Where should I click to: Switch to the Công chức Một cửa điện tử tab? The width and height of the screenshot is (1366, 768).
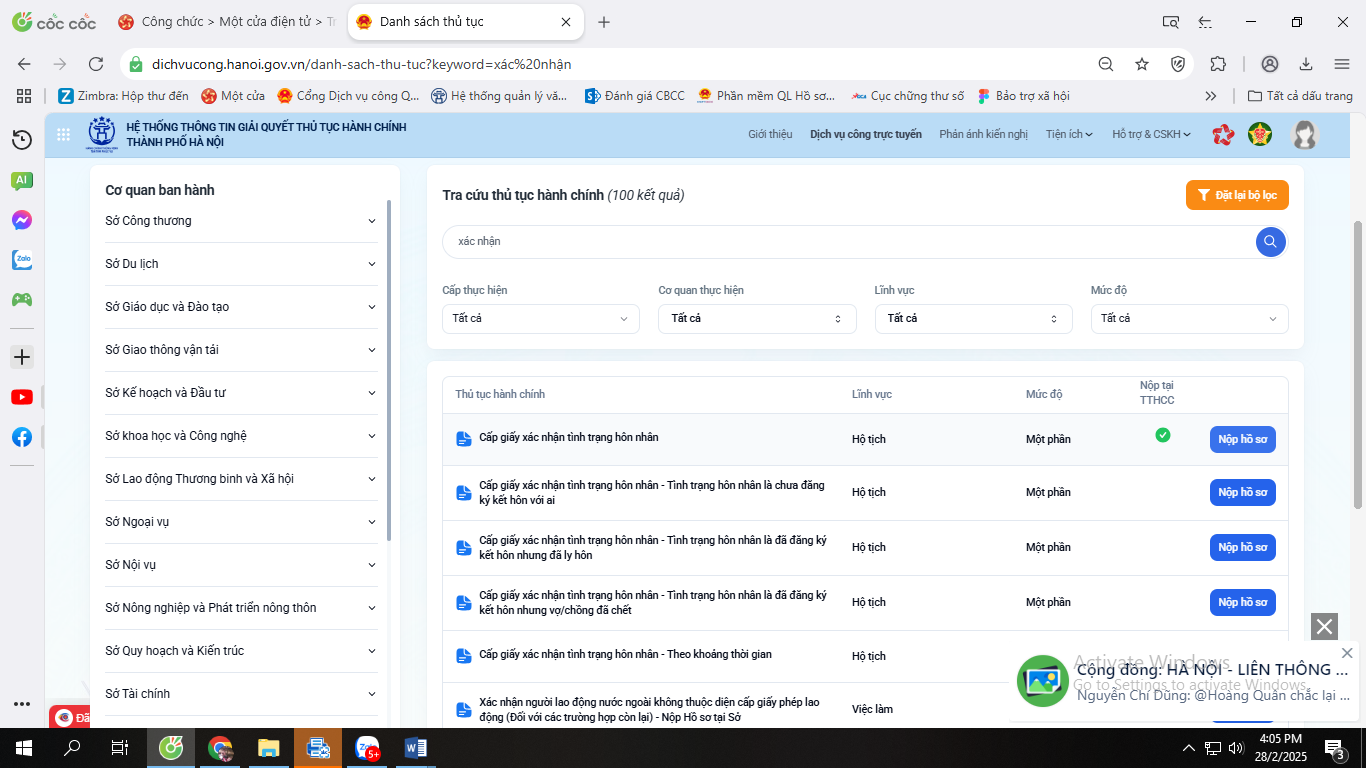228,22
